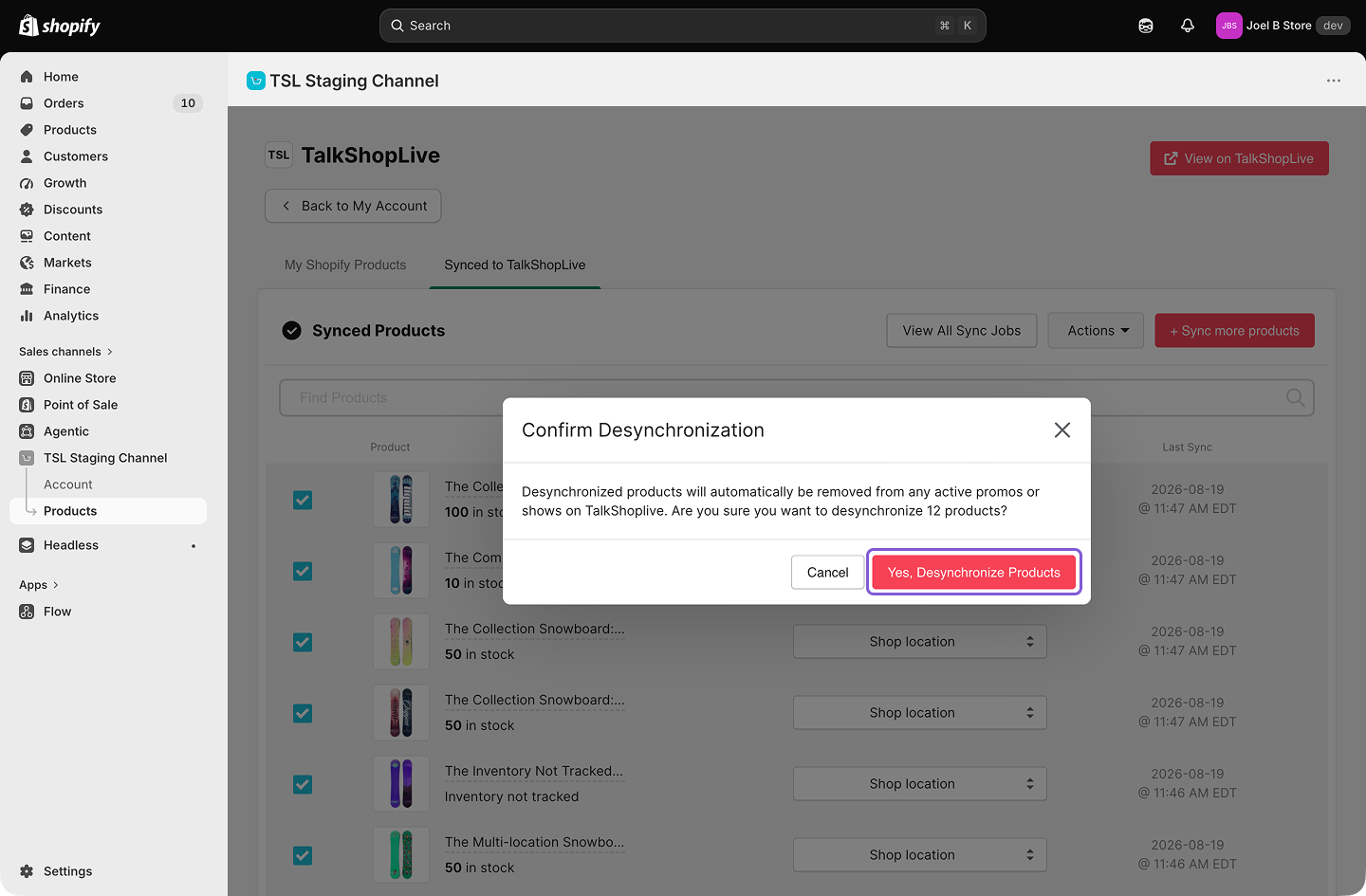Click the Headless channel icon
This screenshot has height=896, width=1366.
[x=27, y=545]
